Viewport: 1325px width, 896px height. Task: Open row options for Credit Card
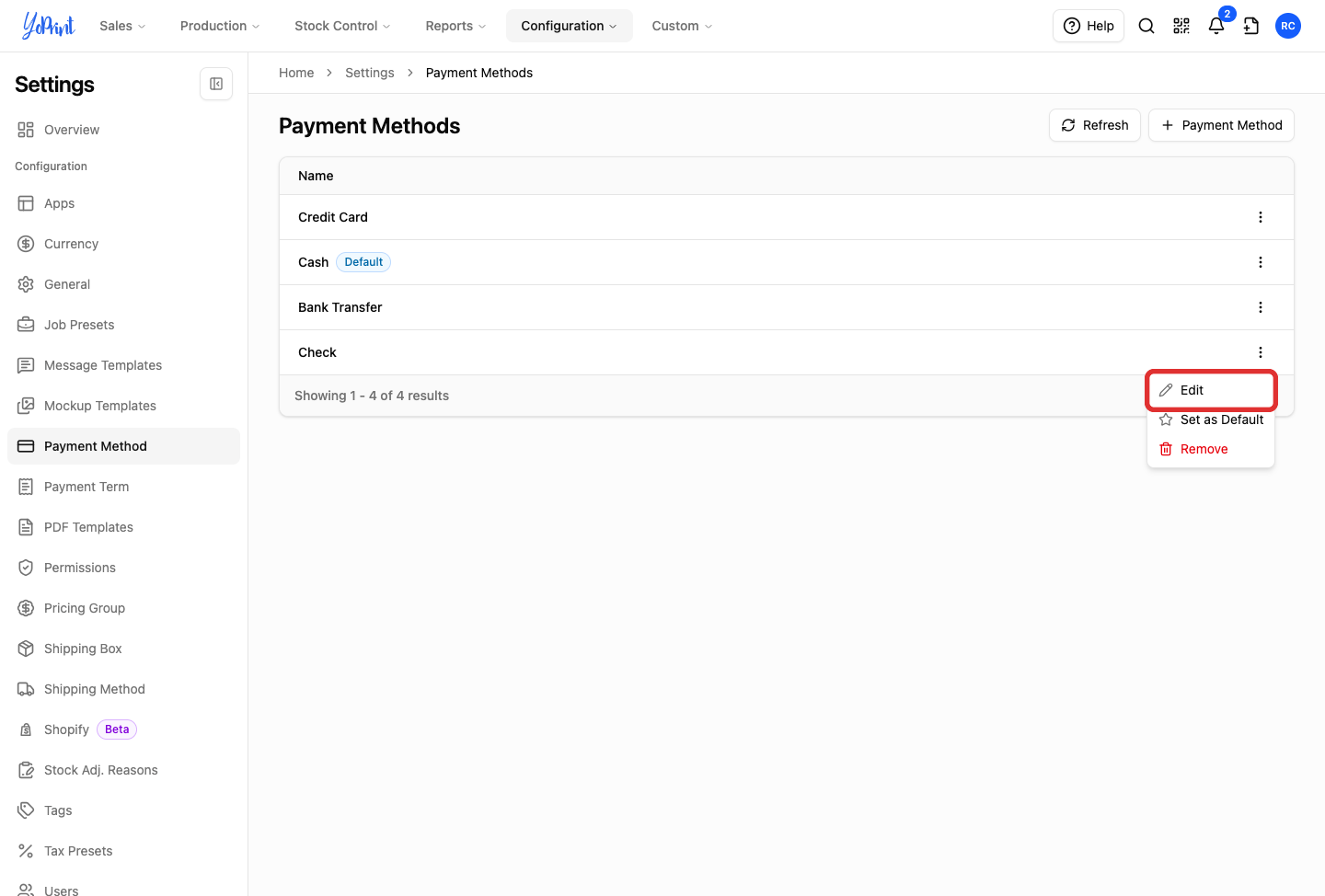click(1261, 217)
